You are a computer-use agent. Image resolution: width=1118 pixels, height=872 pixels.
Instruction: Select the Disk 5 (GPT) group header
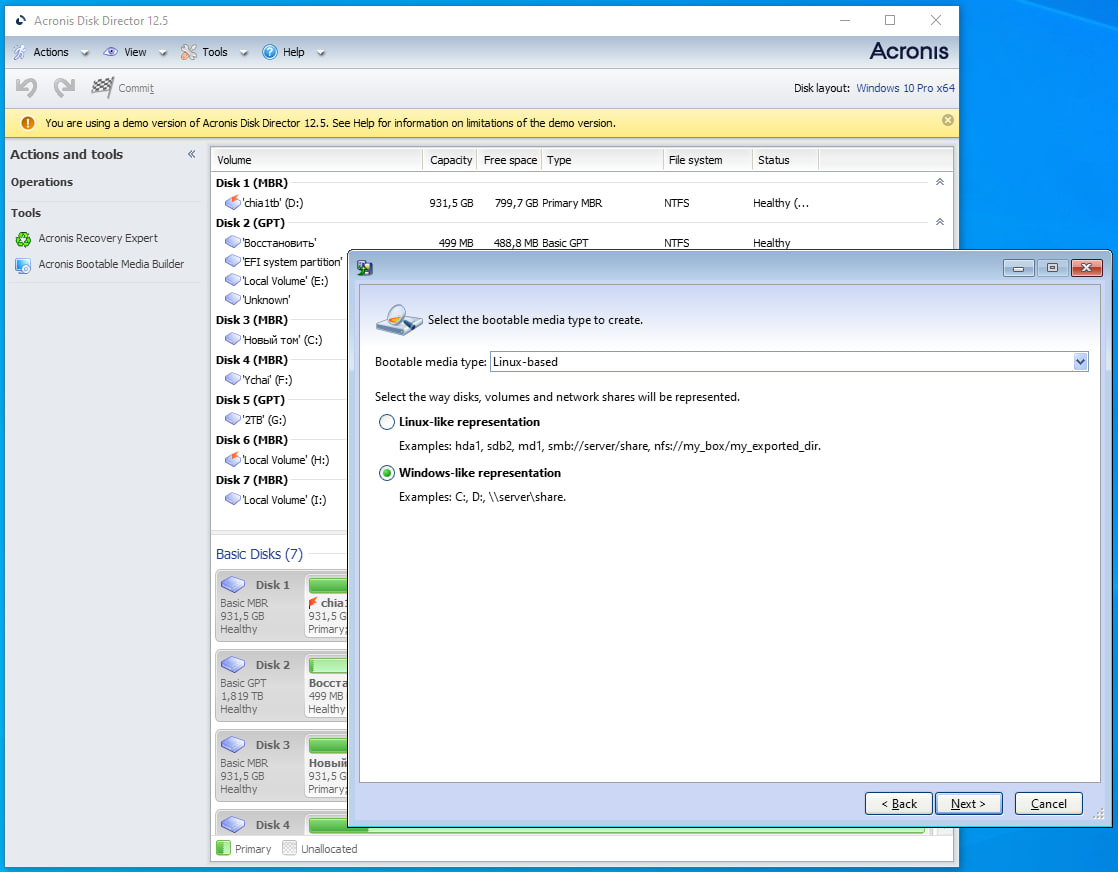tap(250, 400)
